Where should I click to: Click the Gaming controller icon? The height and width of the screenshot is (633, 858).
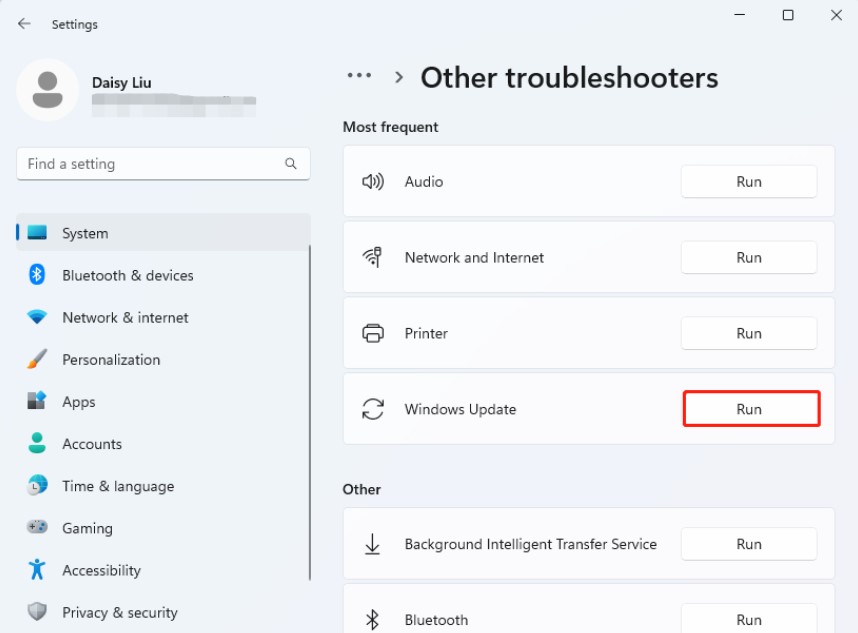[37, 527]
